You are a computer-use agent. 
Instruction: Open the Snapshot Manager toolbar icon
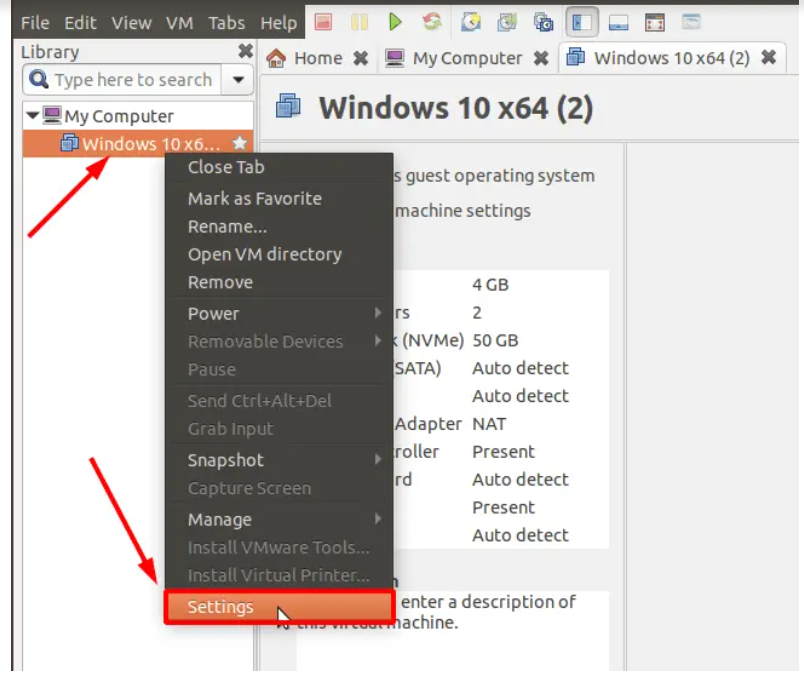pos(544,22)
